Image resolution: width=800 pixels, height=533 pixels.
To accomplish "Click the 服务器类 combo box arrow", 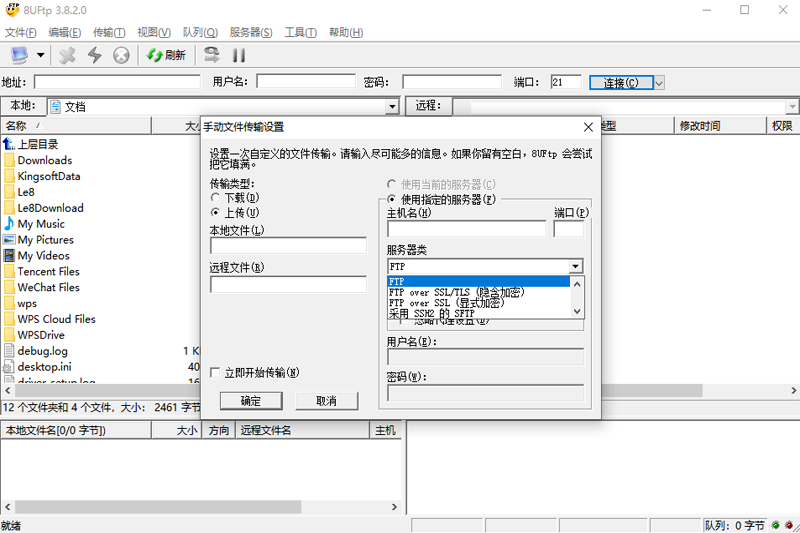I will pyautogui.click(x=576, y=267).
